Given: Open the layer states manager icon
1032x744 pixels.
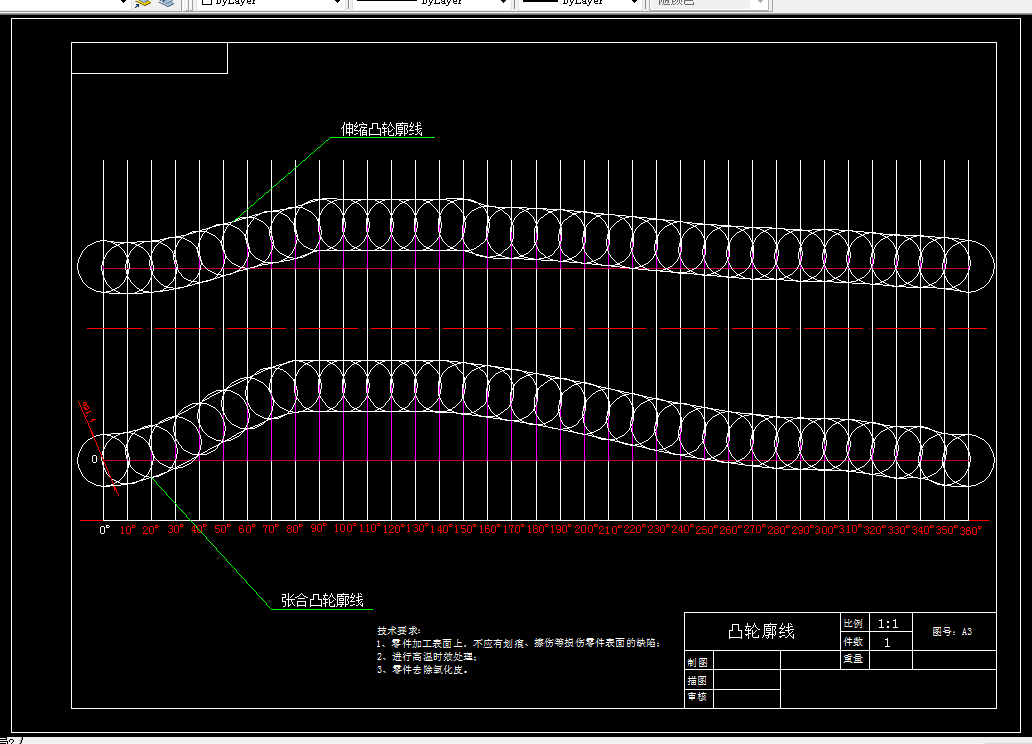Looking at the screenshot, I should (167, 3).
